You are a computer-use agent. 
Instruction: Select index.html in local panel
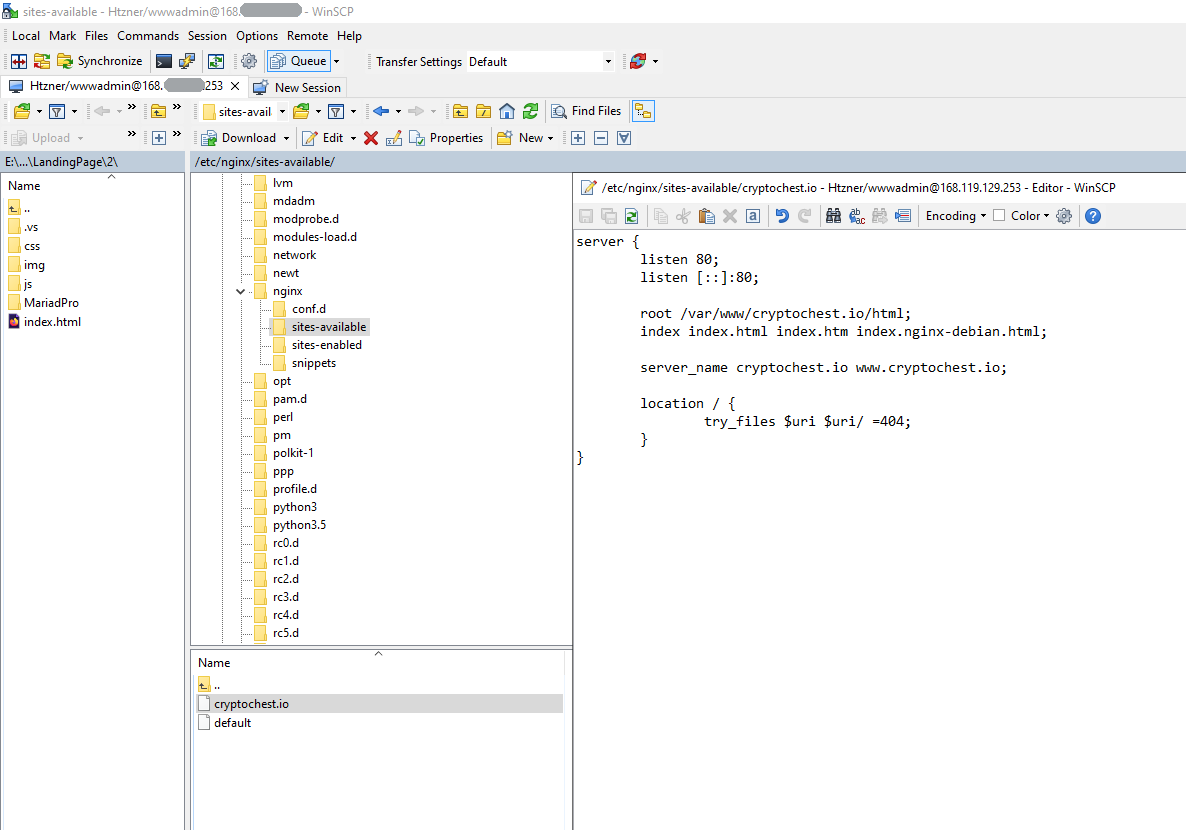click(52, 322)
